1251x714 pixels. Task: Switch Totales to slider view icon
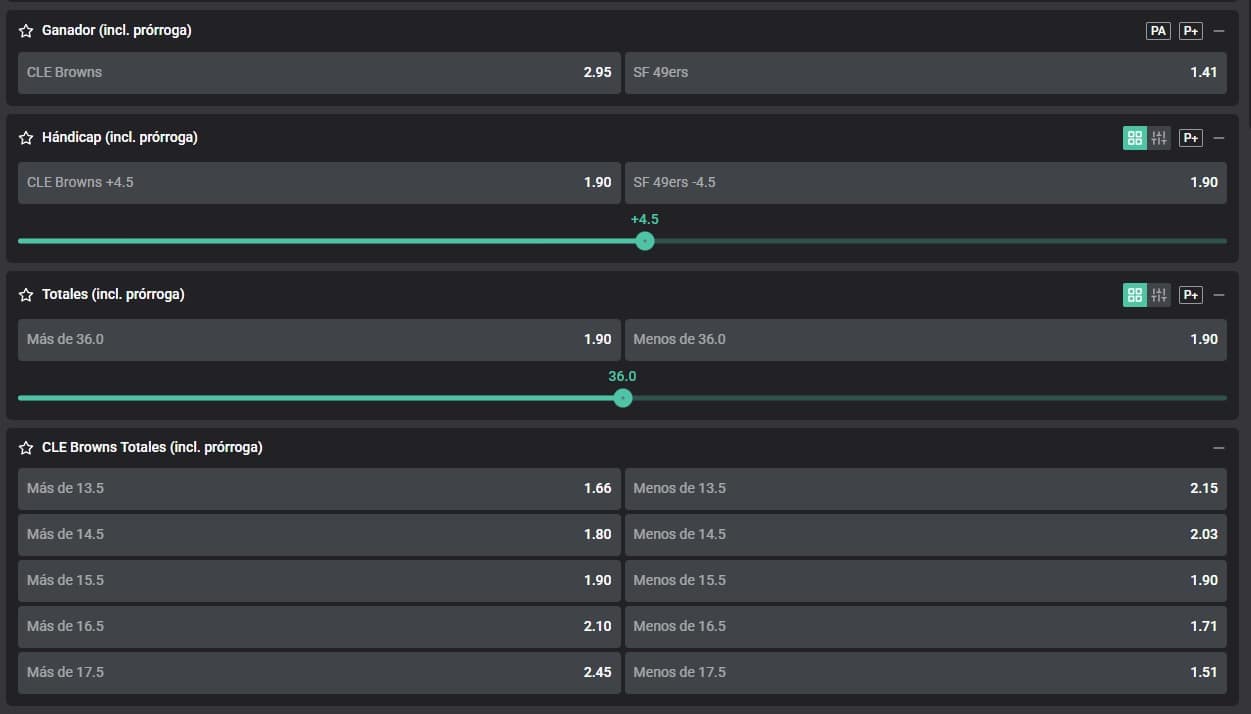1159,295
